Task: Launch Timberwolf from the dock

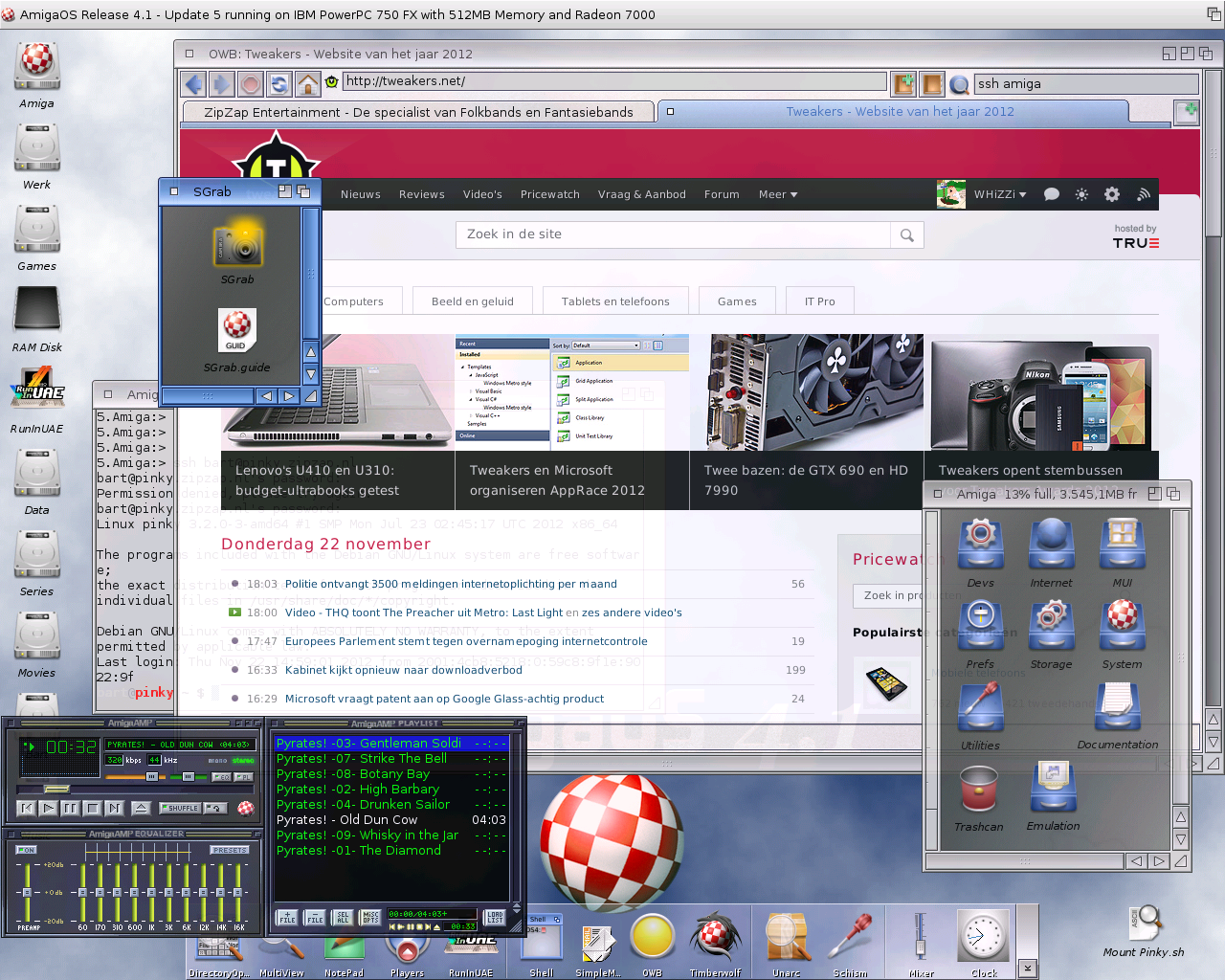Action: point(715,936)
